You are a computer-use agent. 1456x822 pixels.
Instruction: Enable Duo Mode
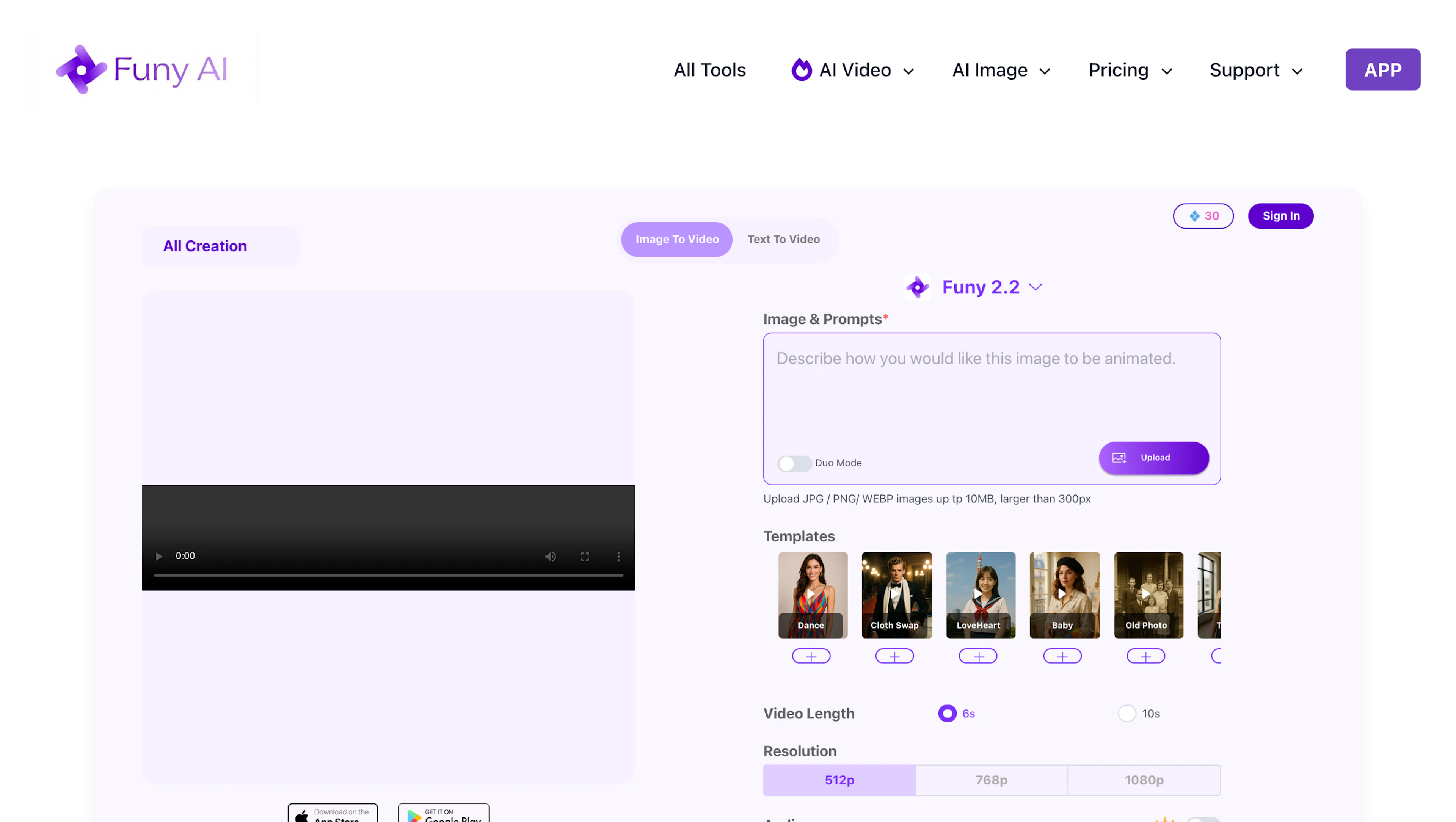click(x=794, y=463)
